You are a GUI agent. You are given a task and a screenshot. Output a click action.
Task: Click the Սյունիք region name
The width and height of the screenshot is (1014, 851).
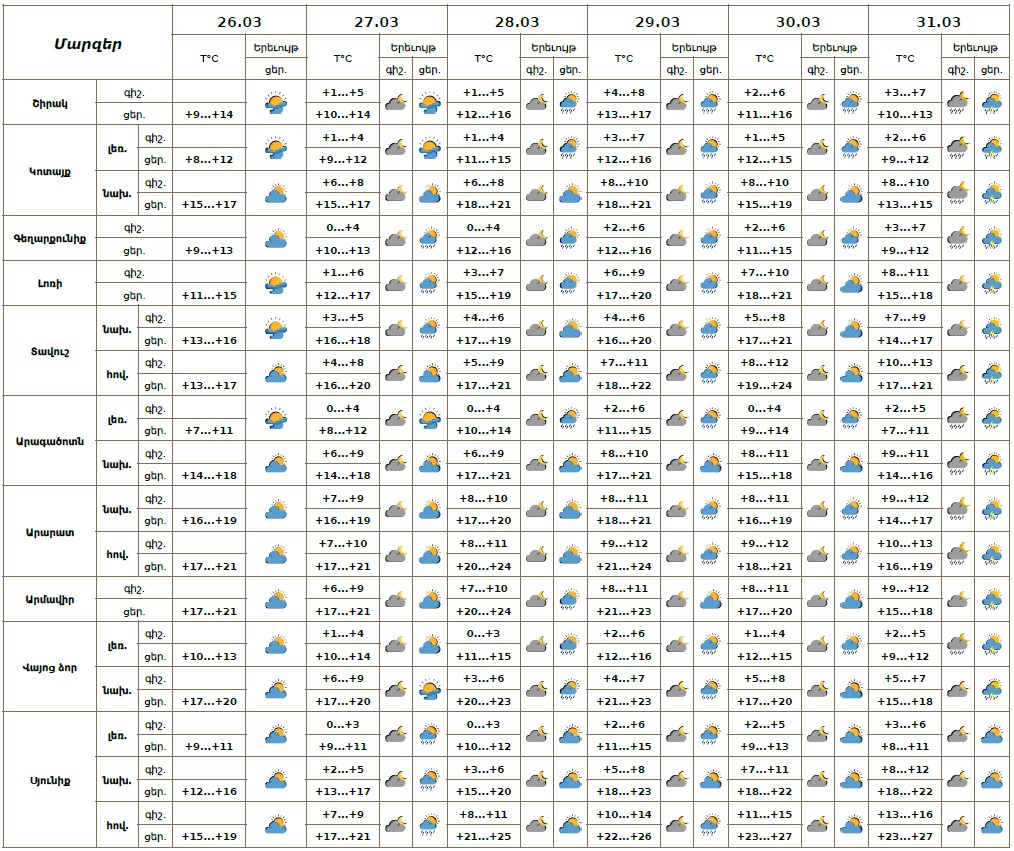coord(49,780)
